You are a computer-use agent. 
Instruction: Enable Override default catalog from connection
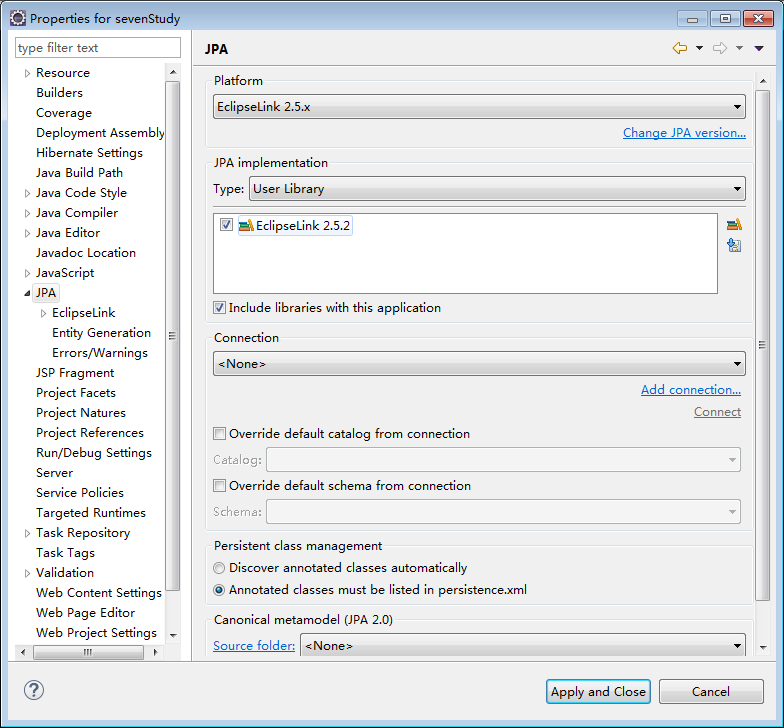click(219, 434)
